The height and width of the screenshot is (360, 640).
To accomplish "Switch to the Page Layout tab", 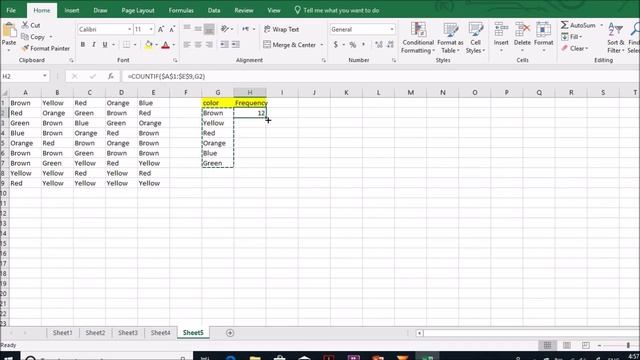I will [x=138, y=10].
